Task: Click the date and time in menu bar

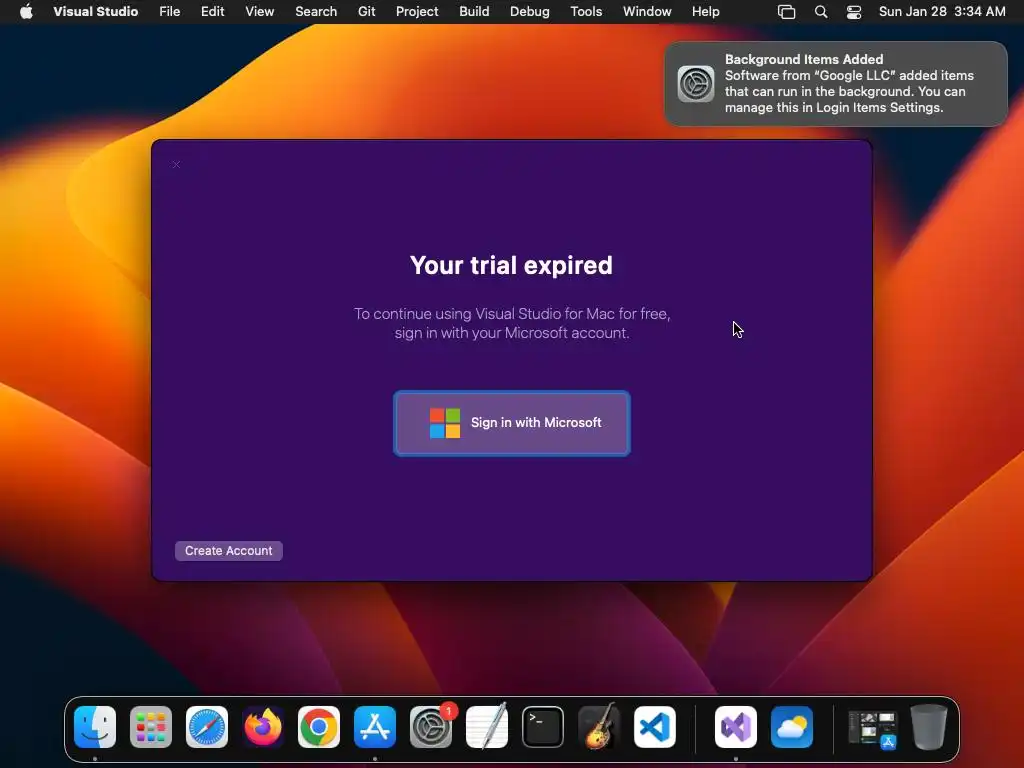Action: pos(942,12)
